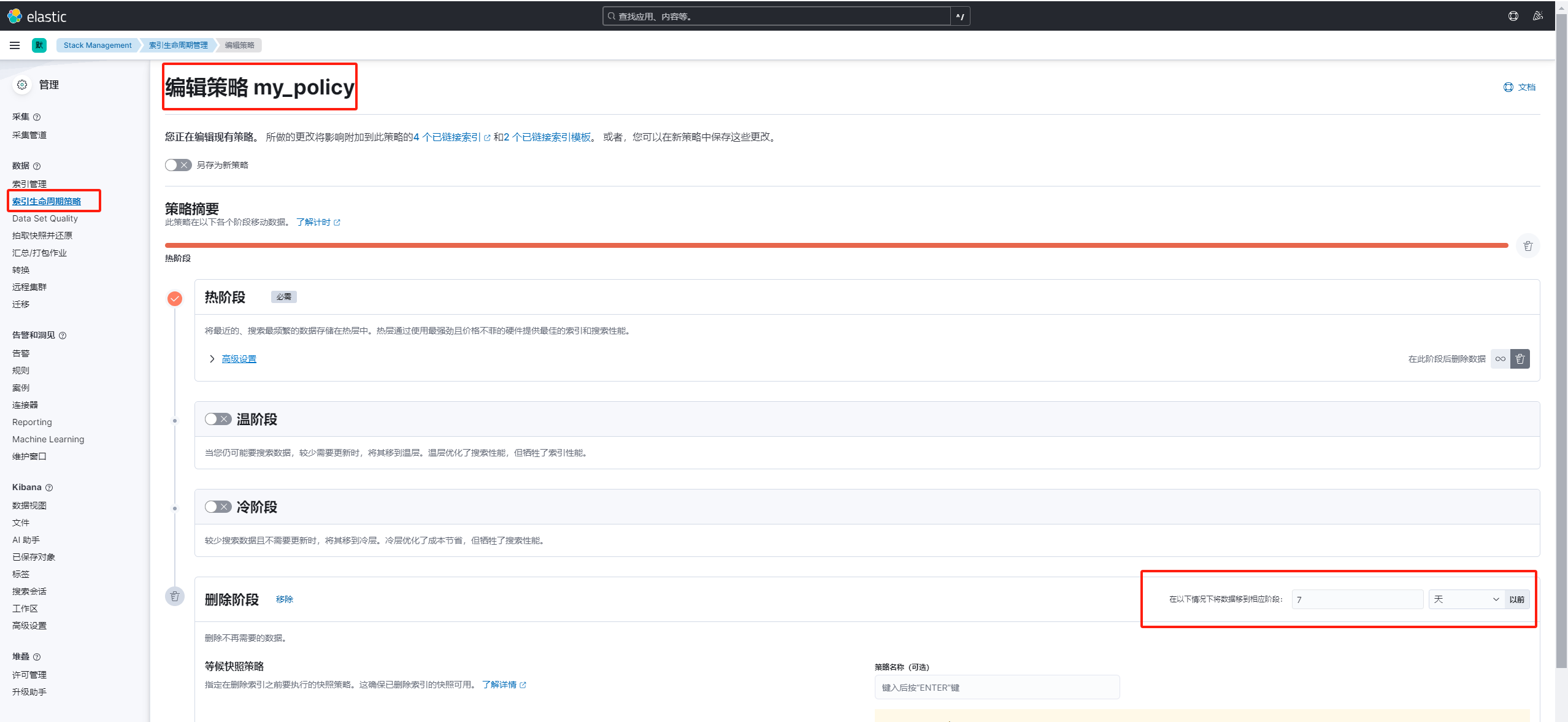Enable the 温阶段 warm phase switch
The image size is (1568, 722).
(218, 419)
